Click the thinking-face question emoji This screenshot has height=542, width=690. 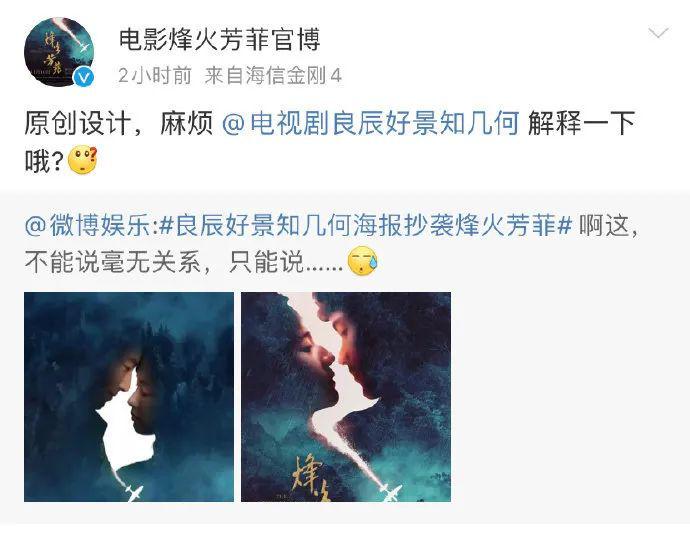[x=83, y=161]
